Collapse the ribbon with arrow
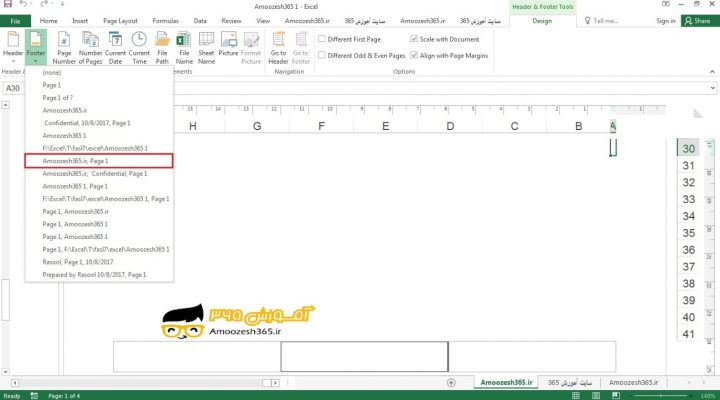This screenshot has height=400, width=720. tap(712, 72)
